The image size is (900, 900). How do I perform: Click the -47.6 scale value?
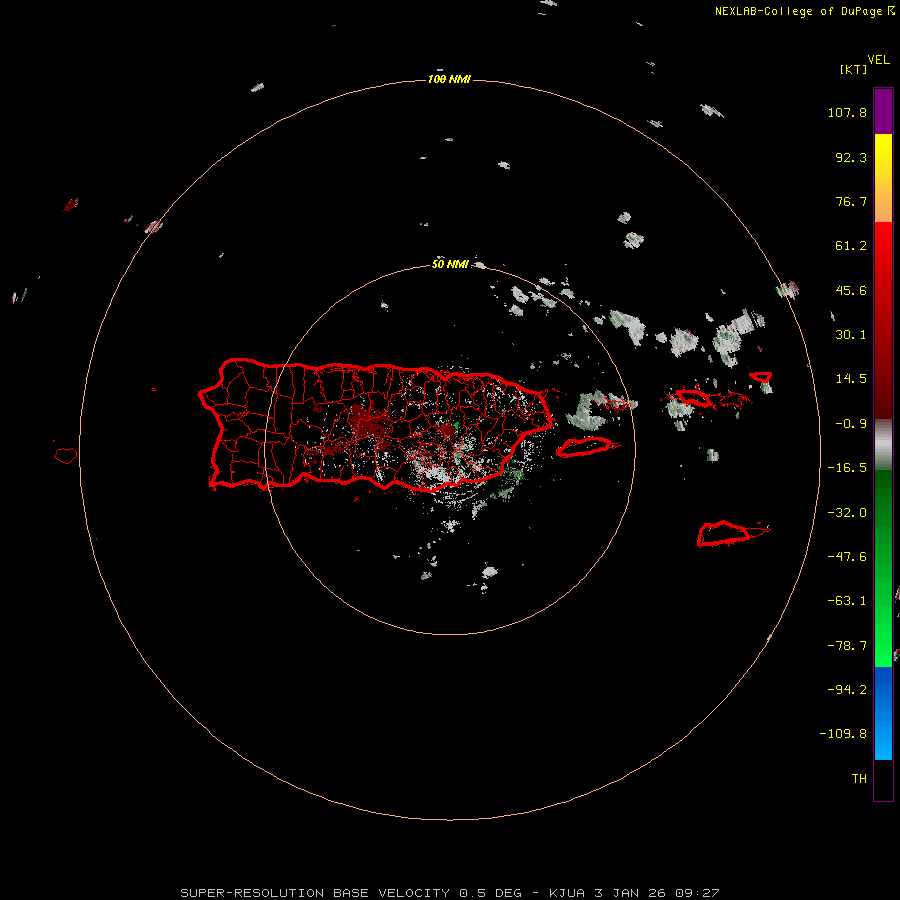click(847, 557)
